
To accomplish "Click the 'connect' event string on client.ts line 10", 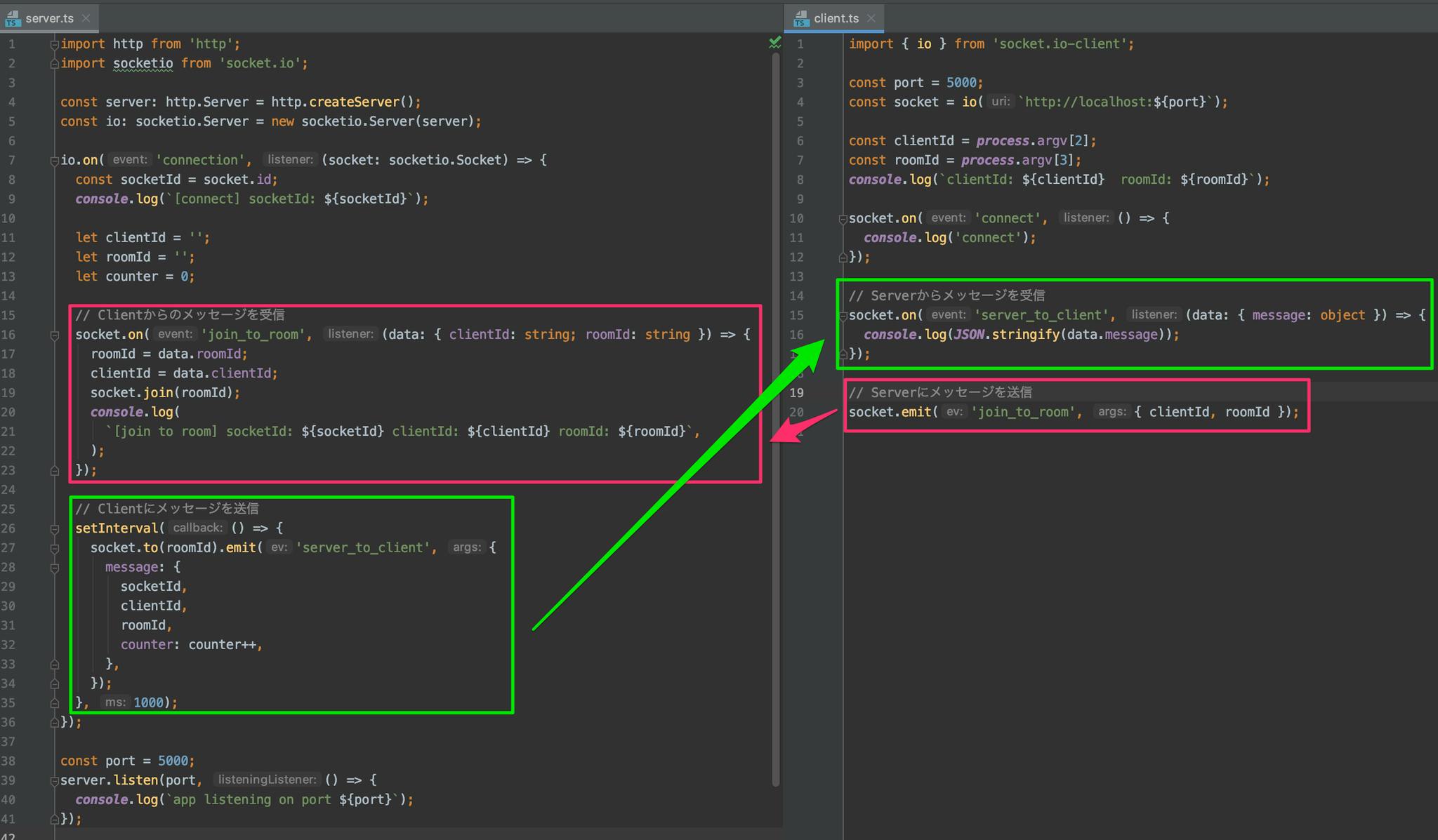I will coord(1007,218).
